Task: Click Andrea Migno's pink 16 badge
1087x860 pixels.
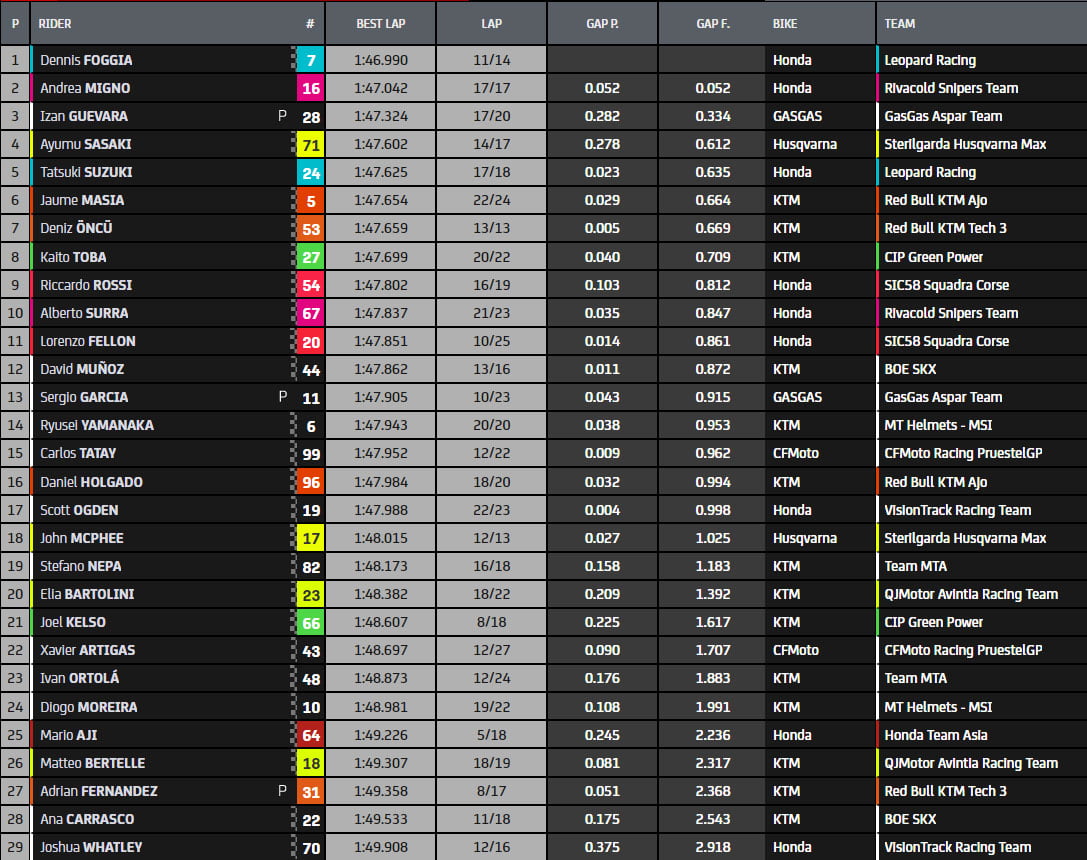Action: pos(310,88)
